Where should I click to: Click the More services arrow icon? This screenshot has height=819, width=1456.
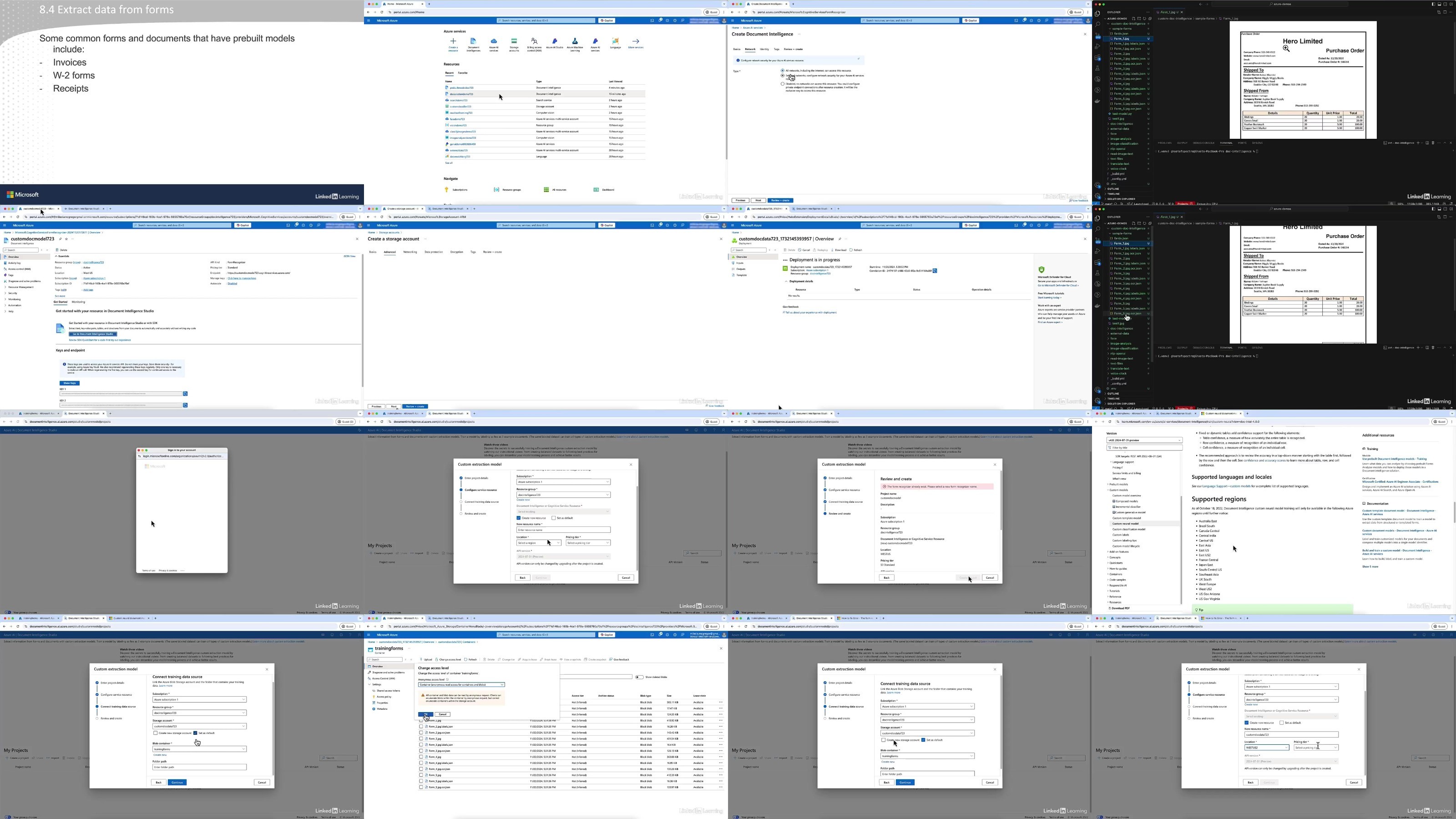point(636,40)
